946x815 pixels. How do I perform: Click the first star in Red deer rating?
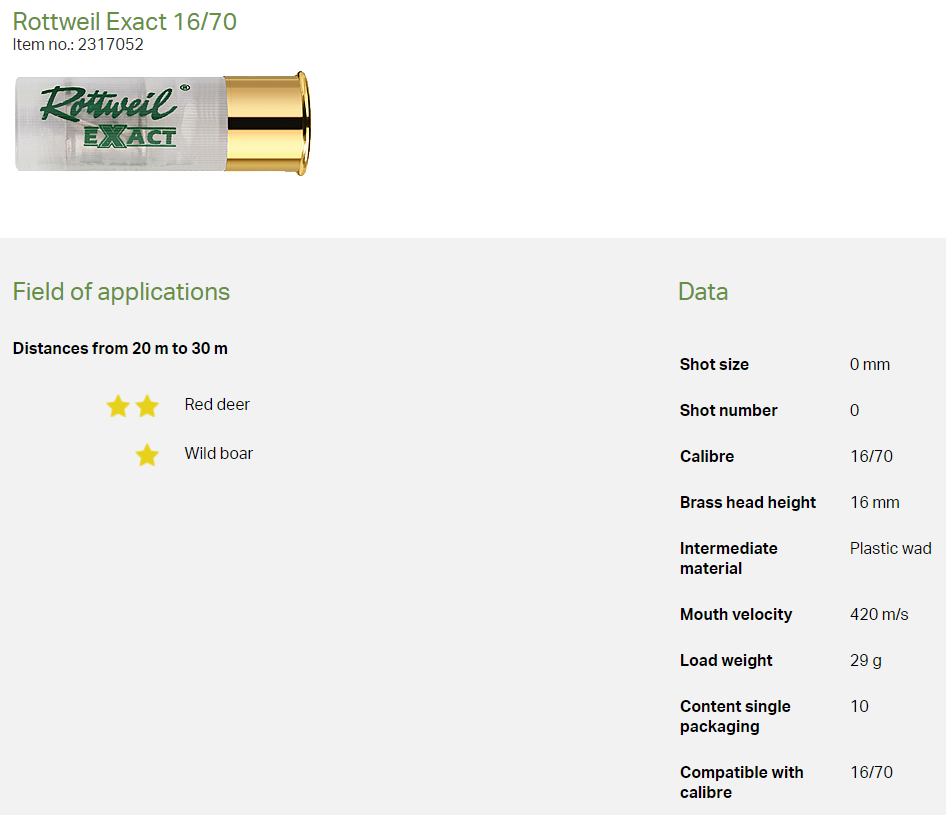tap(118, 406)
